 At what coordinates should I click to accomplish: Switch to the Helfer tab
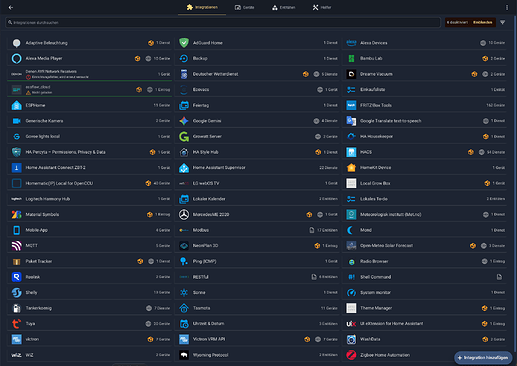[322, 7]
